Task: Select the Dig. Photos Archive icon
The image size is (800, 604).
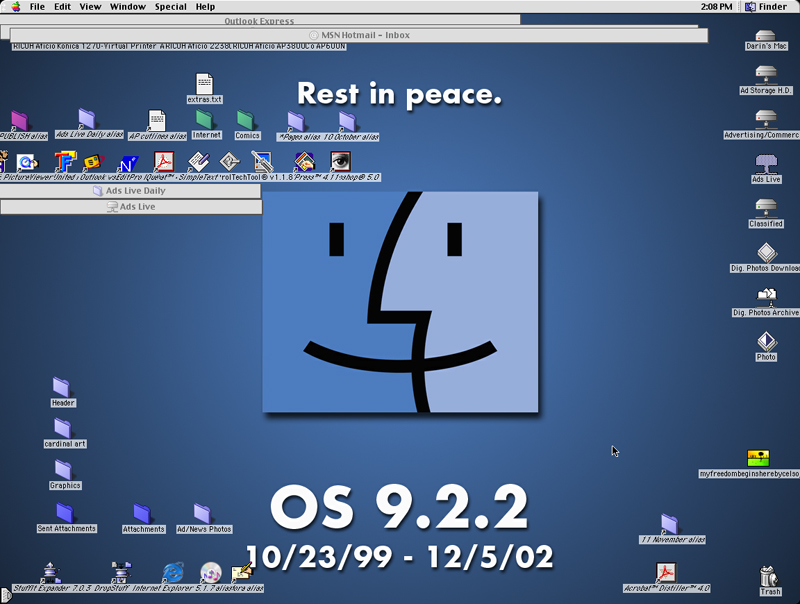Action: (x=766, y=297)
